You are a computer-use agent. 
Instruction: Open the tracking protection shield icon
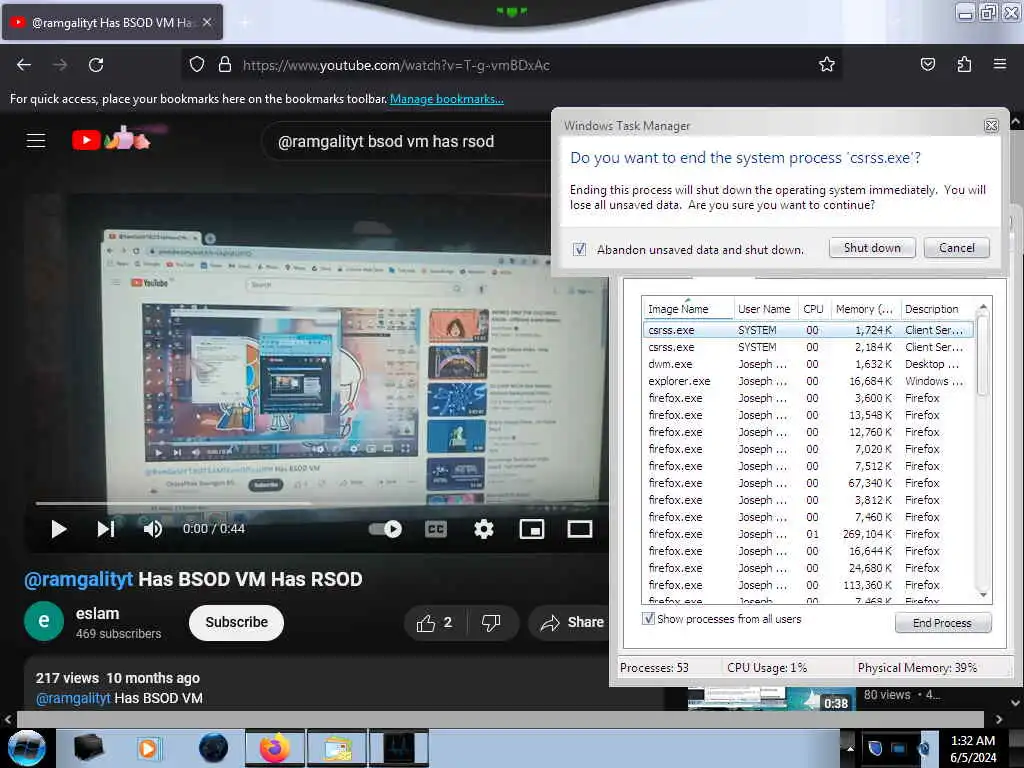pyautogui.click(x=197, y=64)
